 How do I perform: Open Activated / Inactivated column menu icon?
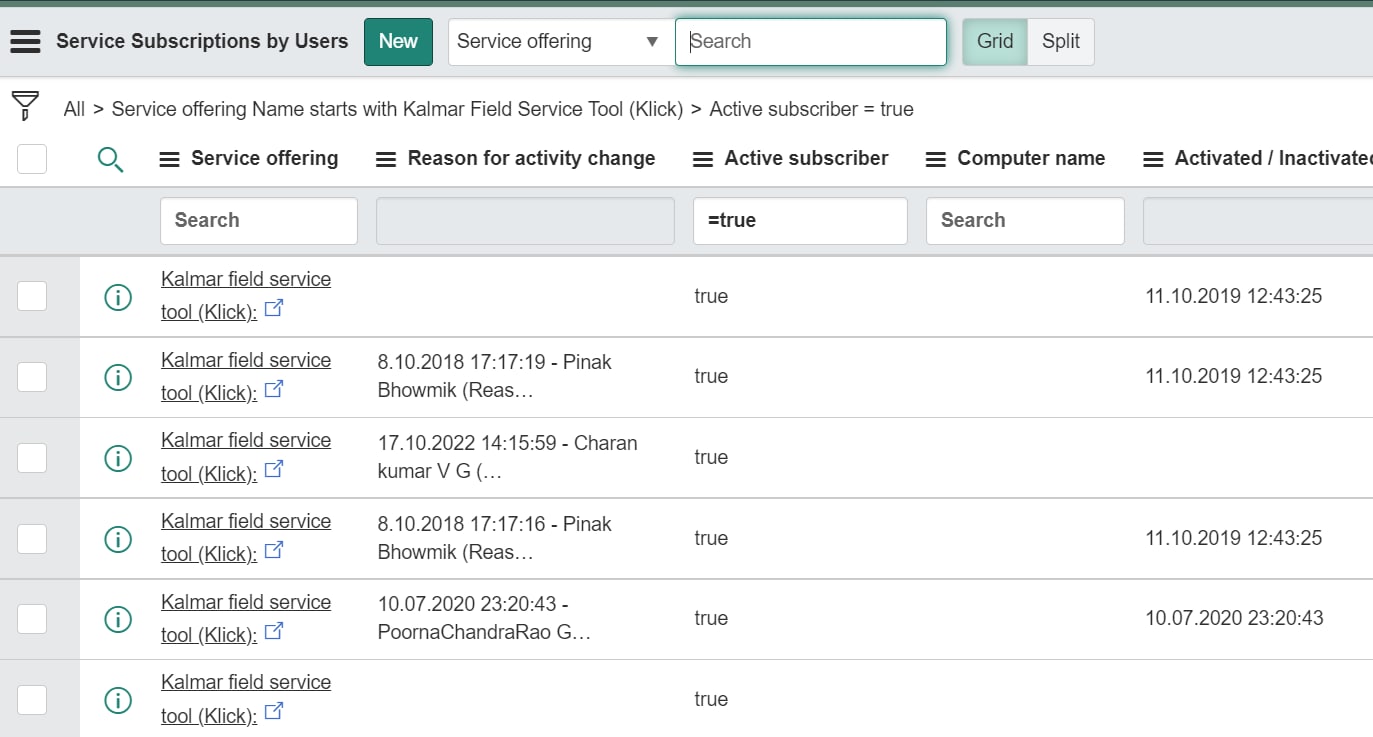(x=1153, y=159)
